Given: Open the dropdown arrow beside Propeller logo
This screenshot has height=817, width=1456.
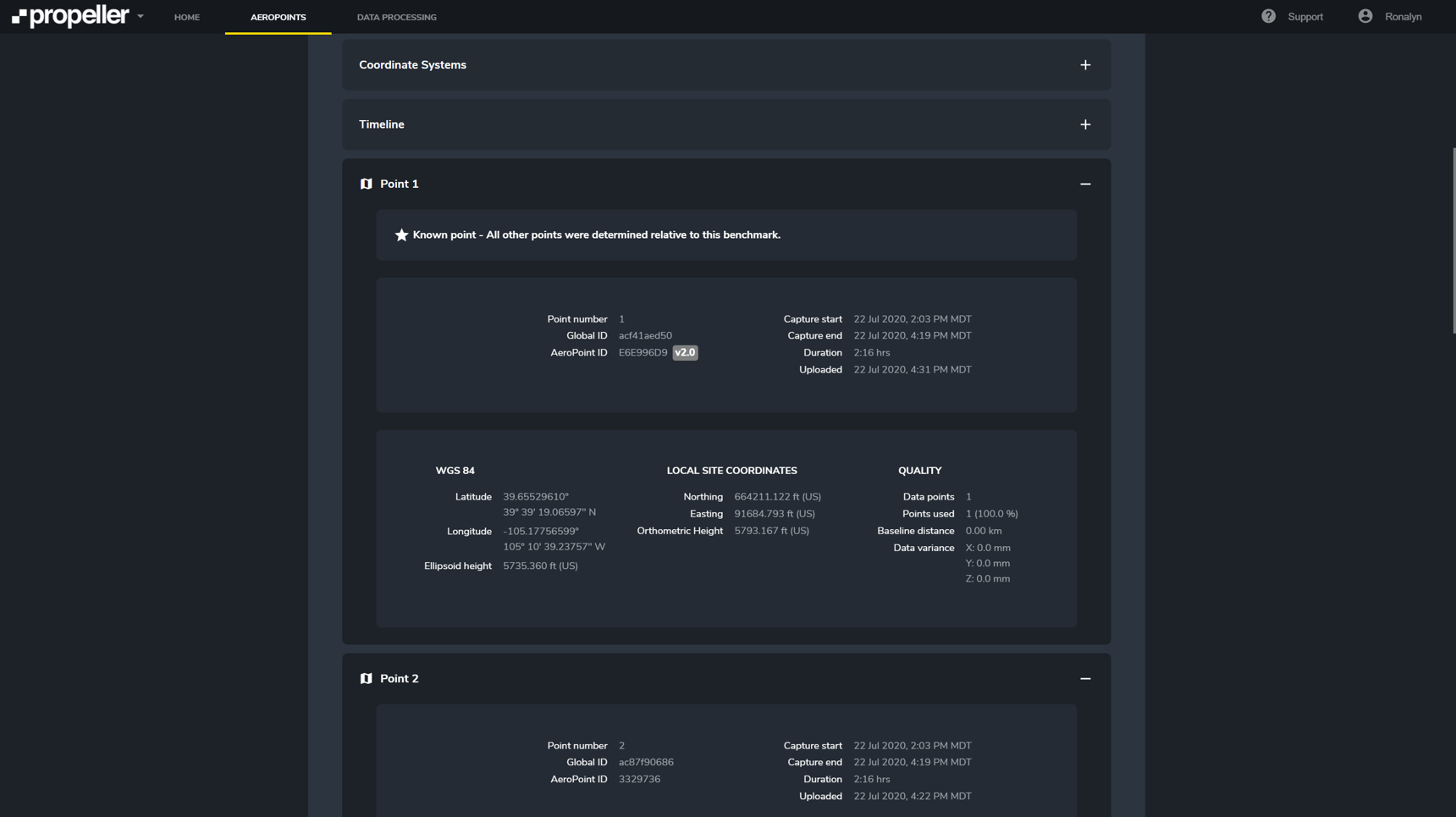Looking at the screenshot, I should pos(141,16).
